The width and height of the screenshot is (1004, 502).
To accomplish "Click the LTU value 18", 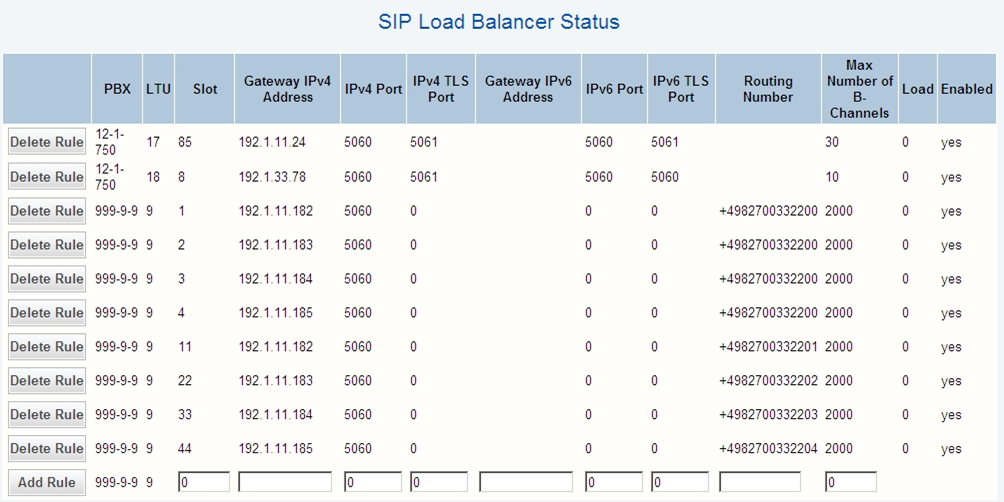I will click(x=153, y=177).
